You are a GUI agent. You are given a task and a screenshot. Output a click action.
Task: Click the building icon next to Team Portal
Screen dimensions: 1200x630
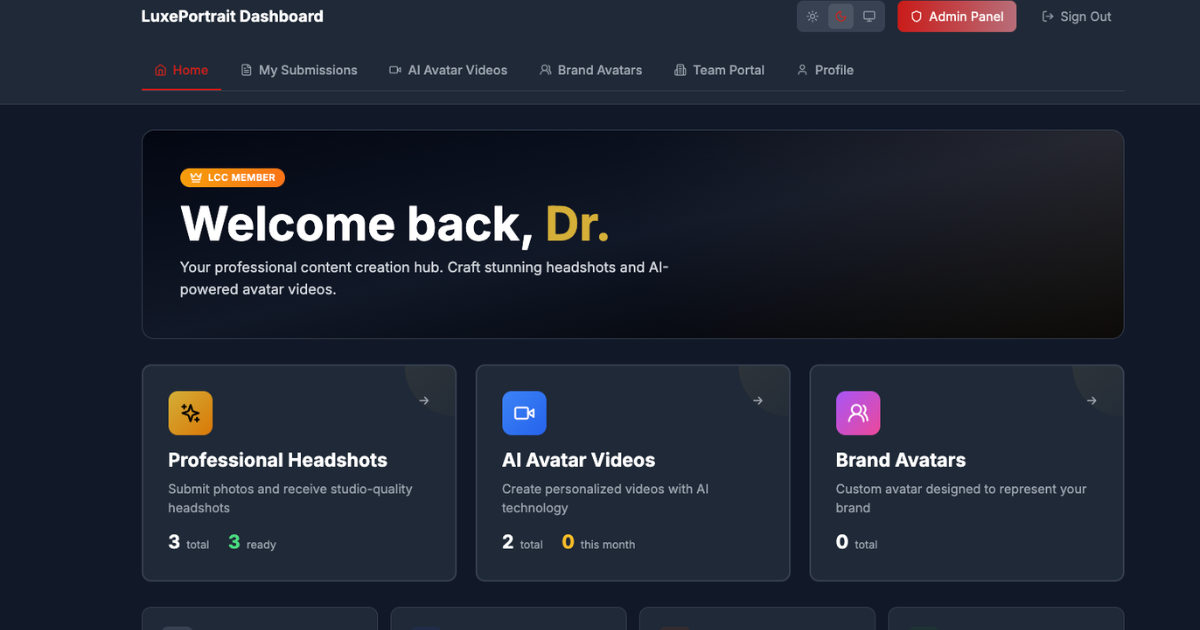pos(681,70)
